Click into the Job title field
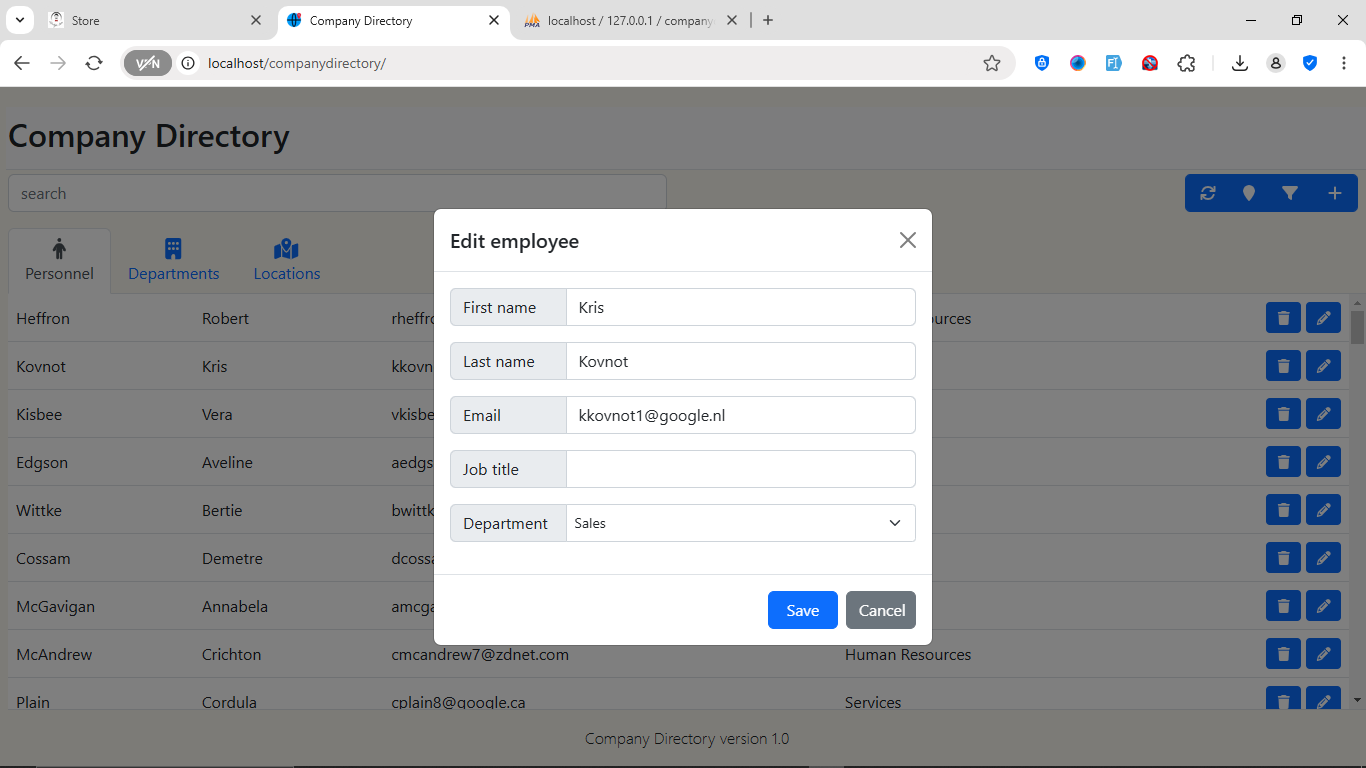 740,469
